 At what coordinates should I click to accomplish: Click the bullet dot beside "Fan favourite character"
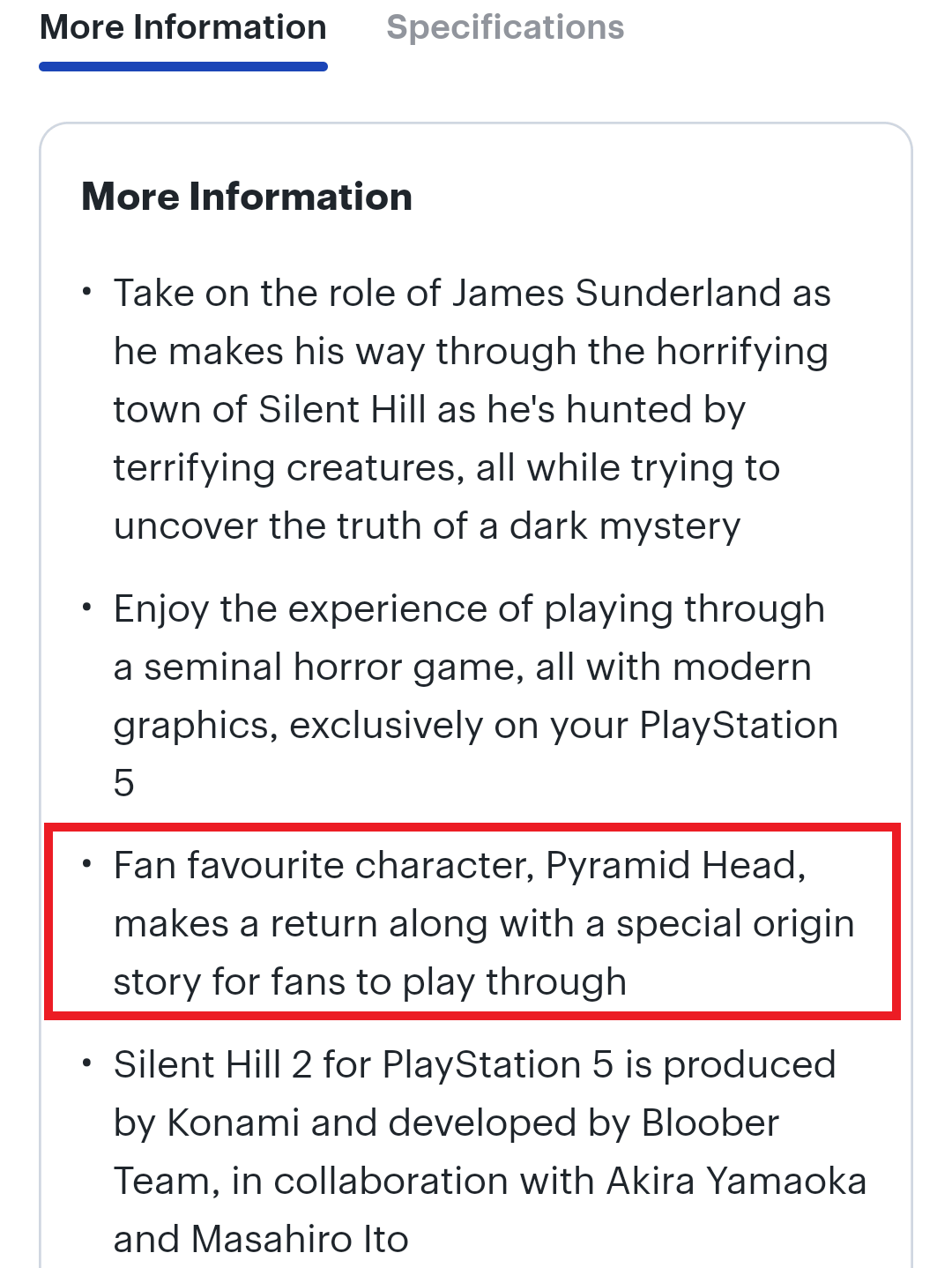coord(86,864)
